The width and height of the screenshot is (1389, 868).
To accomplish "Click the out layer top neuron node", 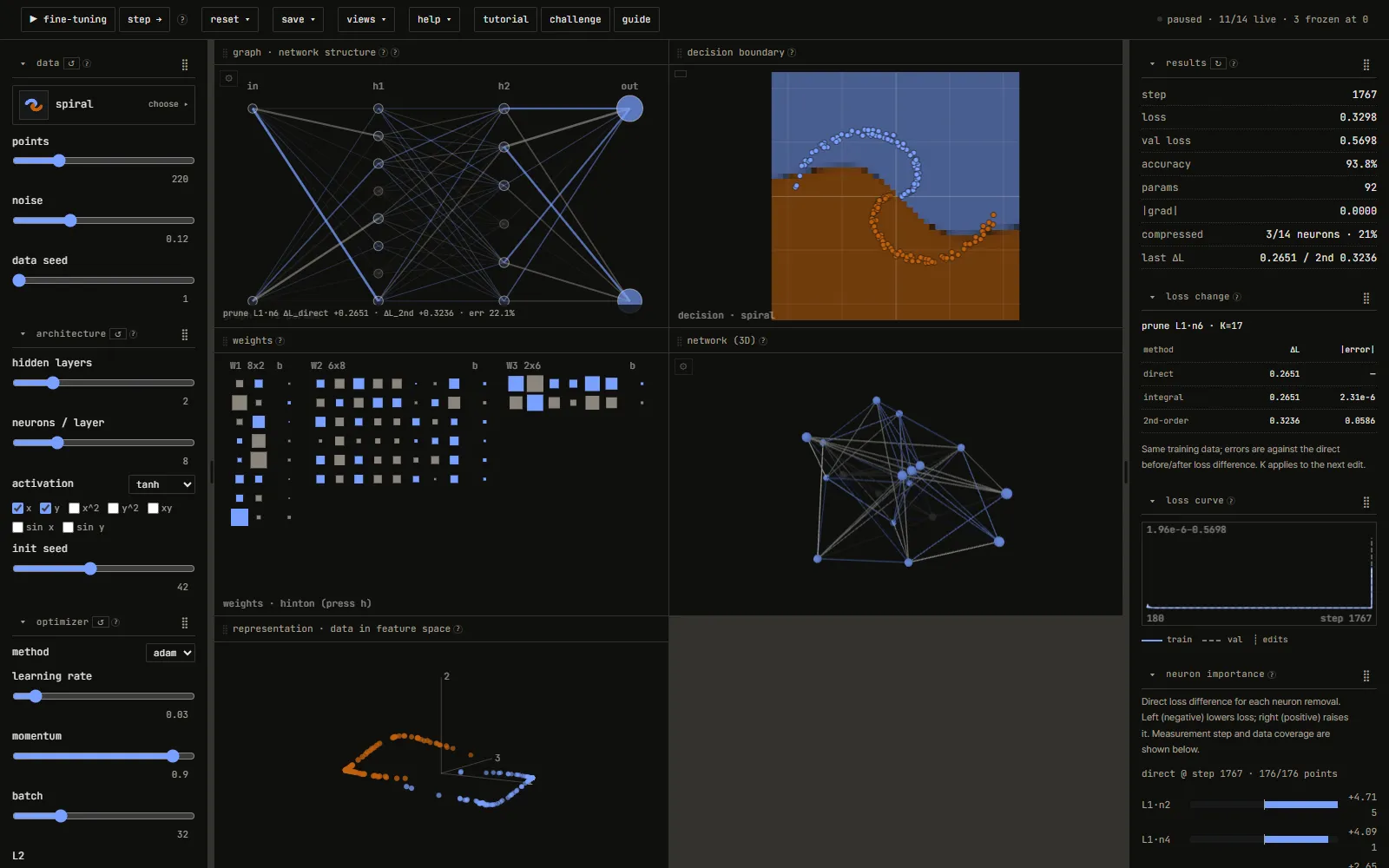I will [x=629, y=108].
